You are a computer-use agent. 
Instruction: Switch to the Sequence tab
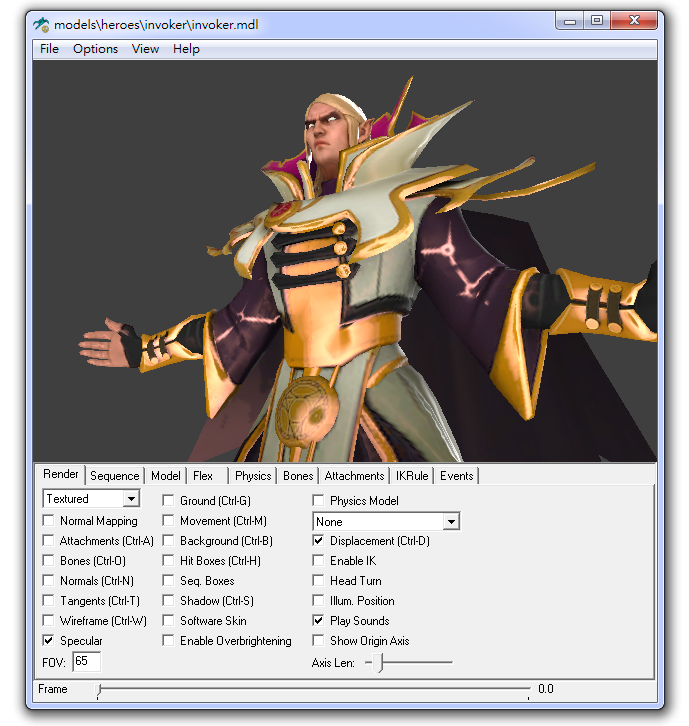[x=114, y=476]
